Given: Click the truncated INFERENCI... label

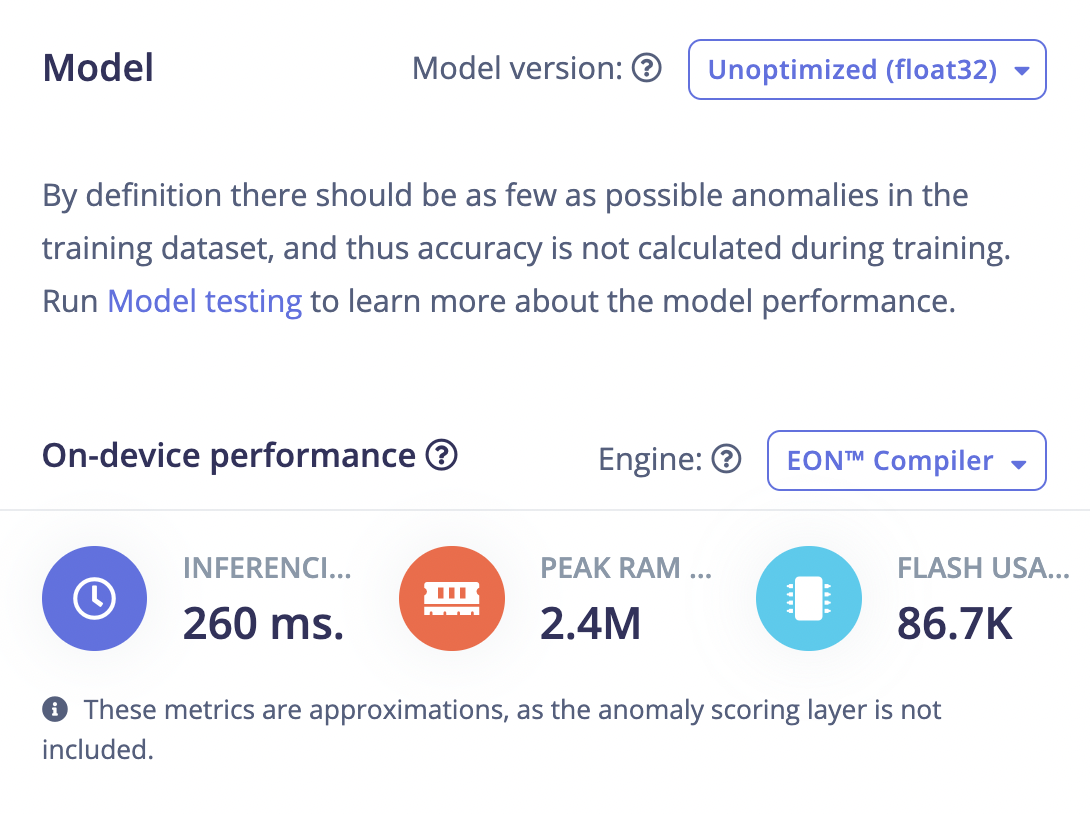Looking at the screenshot, I should tap(267, 568).
